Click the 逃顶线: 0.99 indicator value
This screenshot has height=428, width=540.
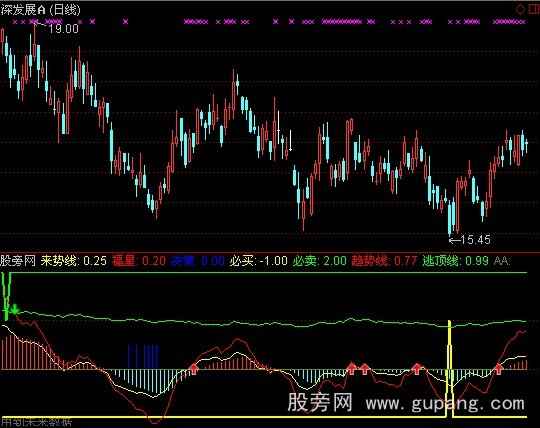455,261
